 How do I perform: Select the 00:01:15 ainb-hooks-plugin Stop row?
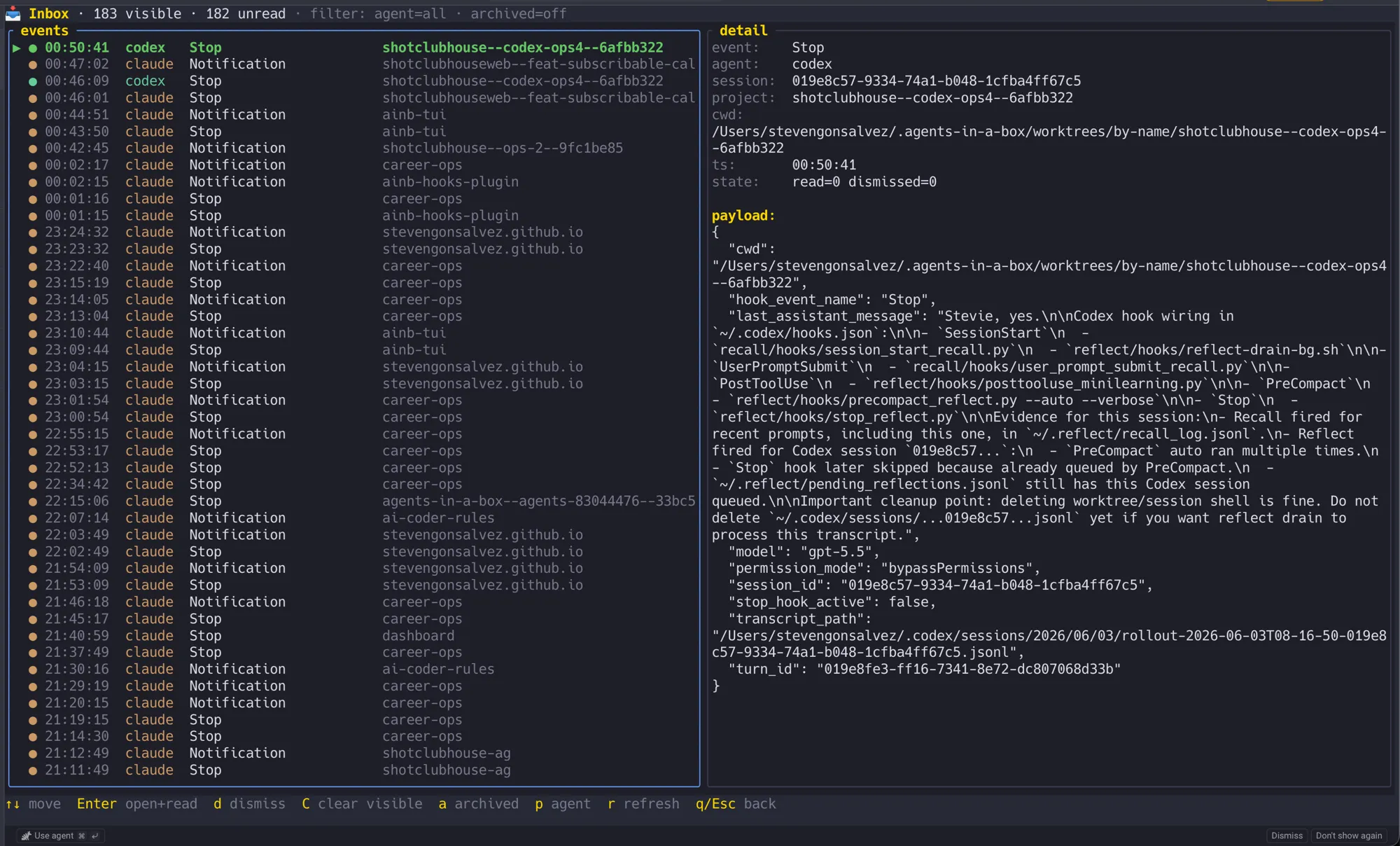point(354,216)
